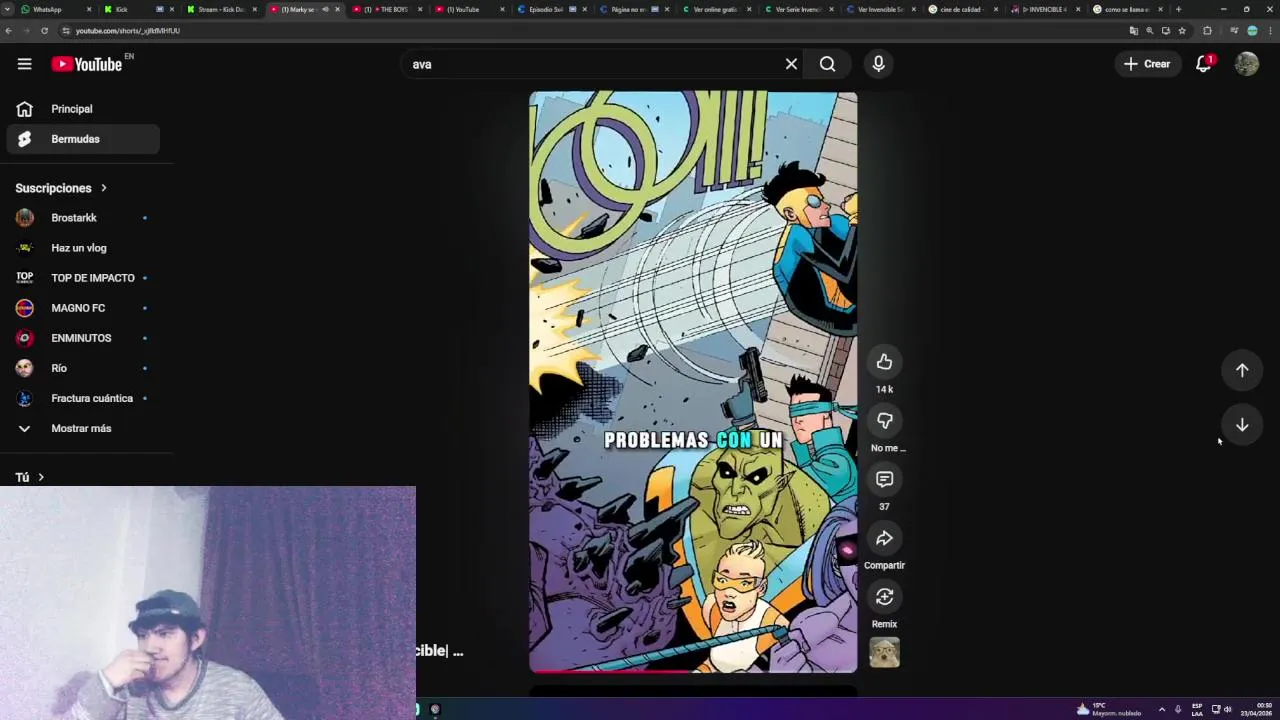This screenshot has width=1280, height=720.
Task: Open the Chrome three-dot menu
Action: click(x=1270, y=31)
